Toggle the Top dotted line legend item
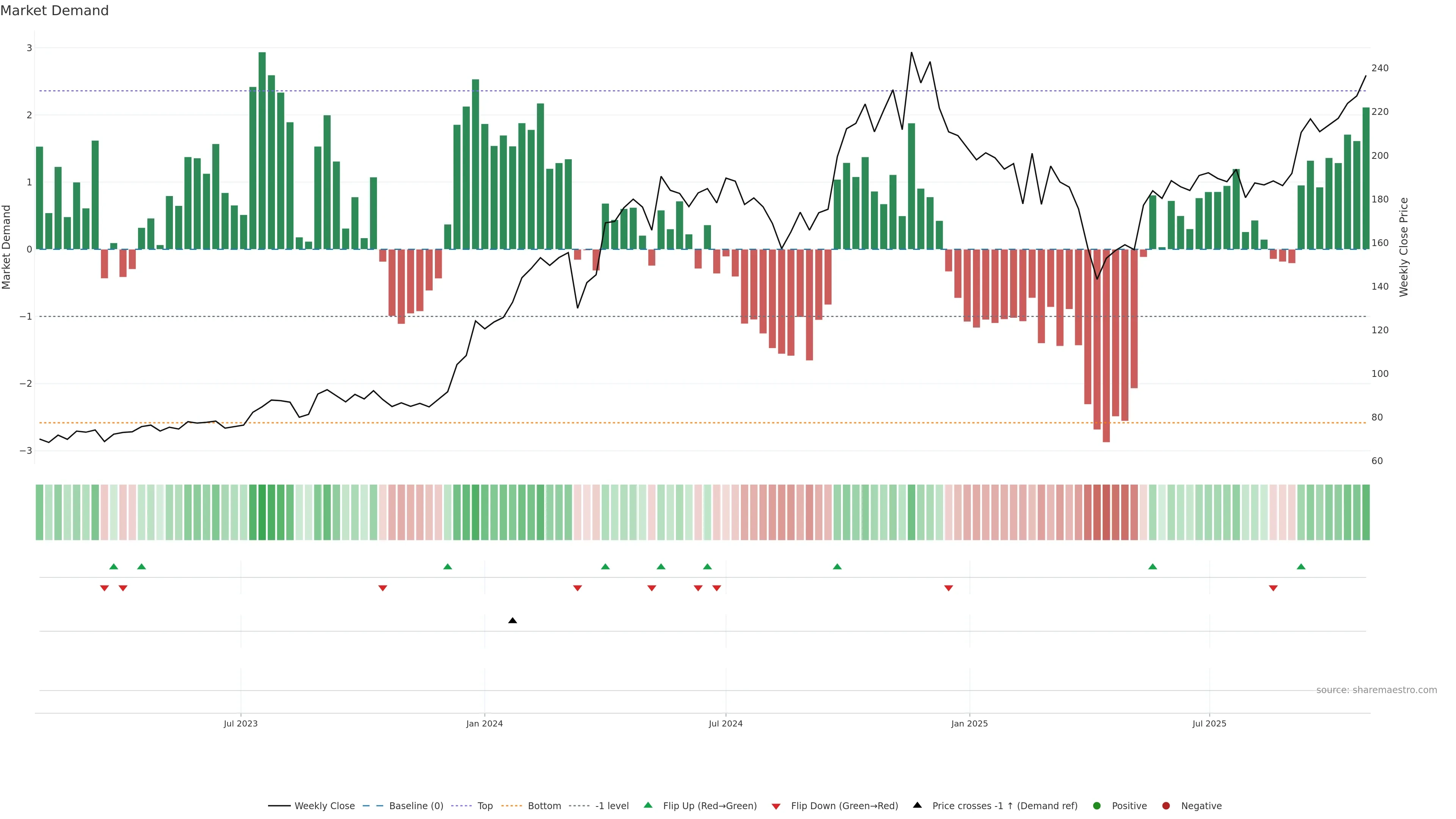 485,805
